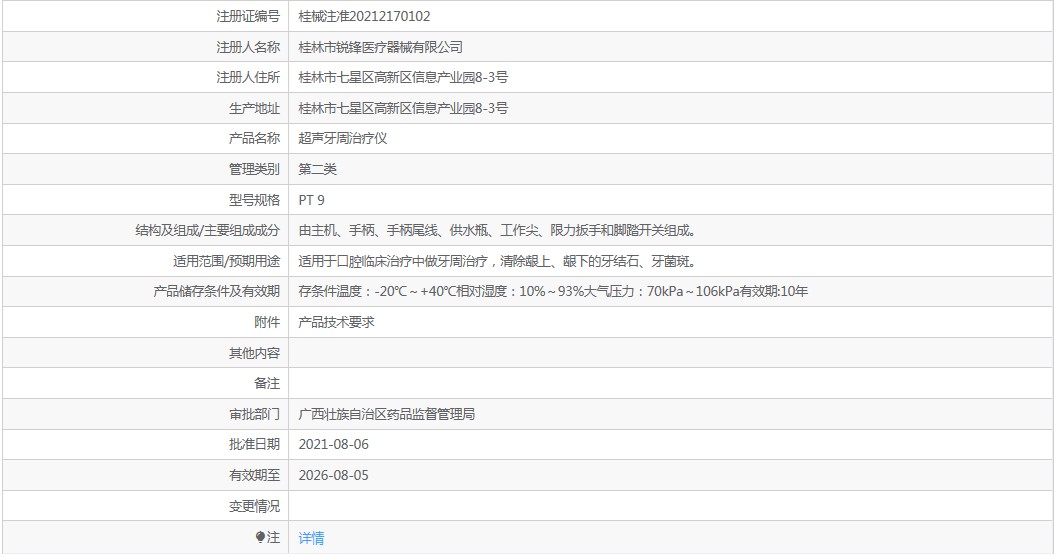This screenshot has width=1054, height=557.
Task: Click the 适用范围/预期用途 label
Action: coord(227,261)
